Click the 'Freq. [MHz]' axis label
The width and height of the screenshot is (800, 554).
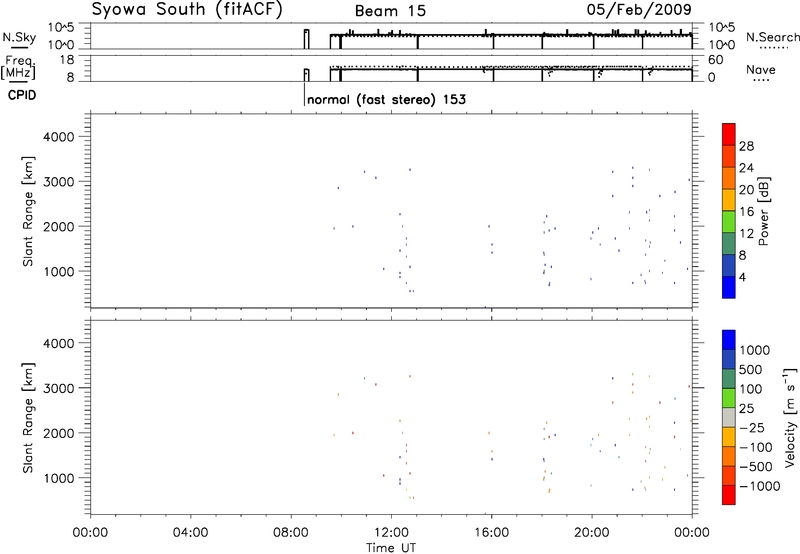19,67
